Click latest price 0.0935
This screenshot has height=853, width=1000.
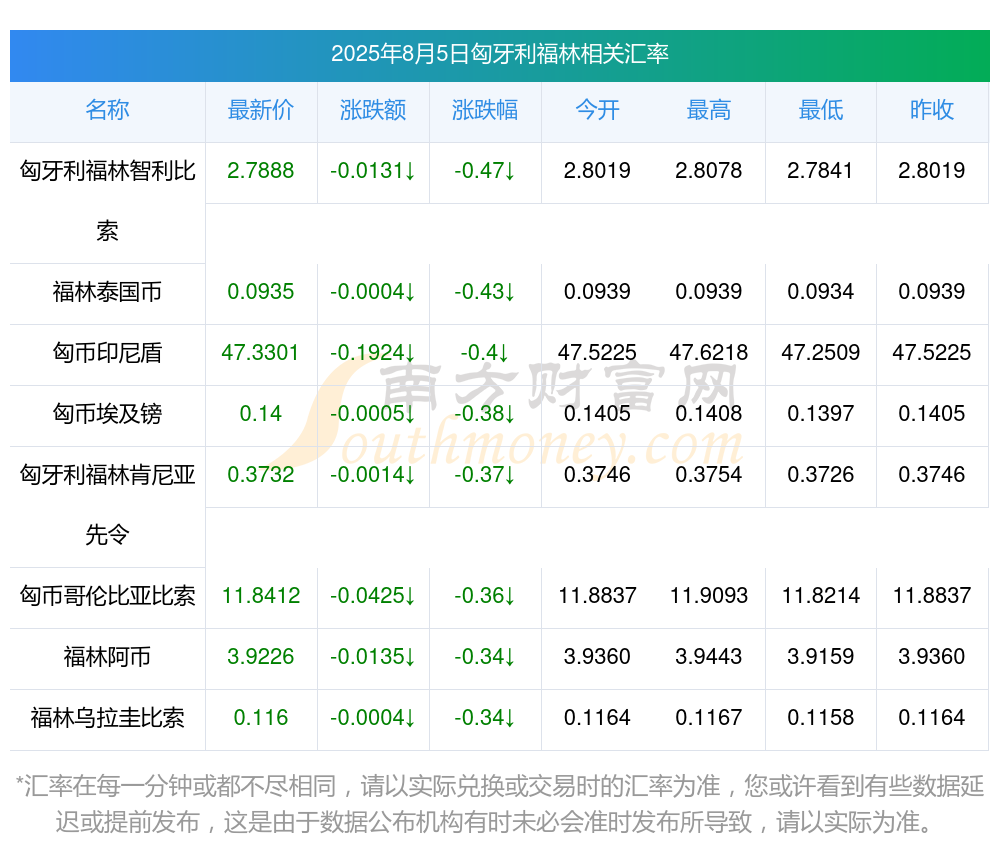261,292
